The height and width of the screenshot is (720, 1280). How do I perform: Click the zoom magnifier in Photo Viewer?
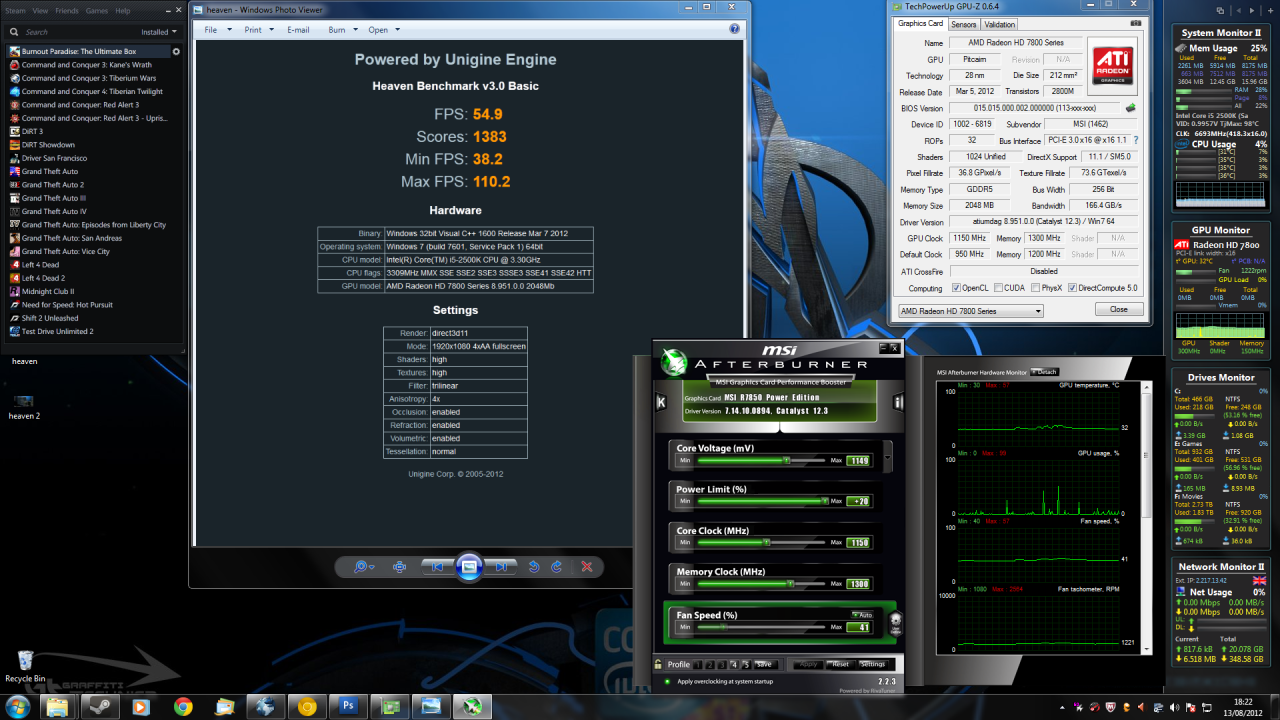click(x=364, y=567)
